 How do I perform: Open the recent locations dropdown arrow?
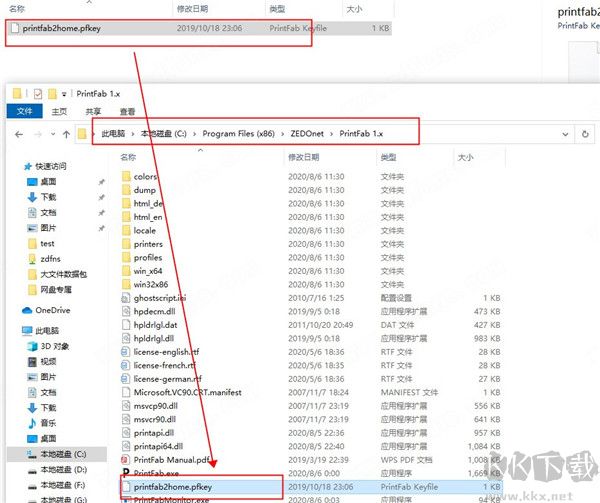click(53, 134)
